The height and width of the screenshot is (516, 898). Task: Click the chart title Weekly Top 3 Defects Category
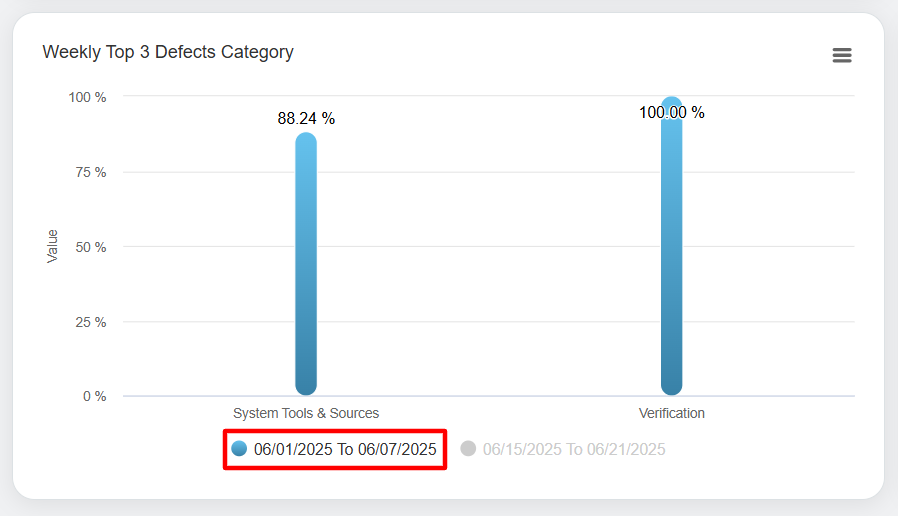tap(168, 52)
